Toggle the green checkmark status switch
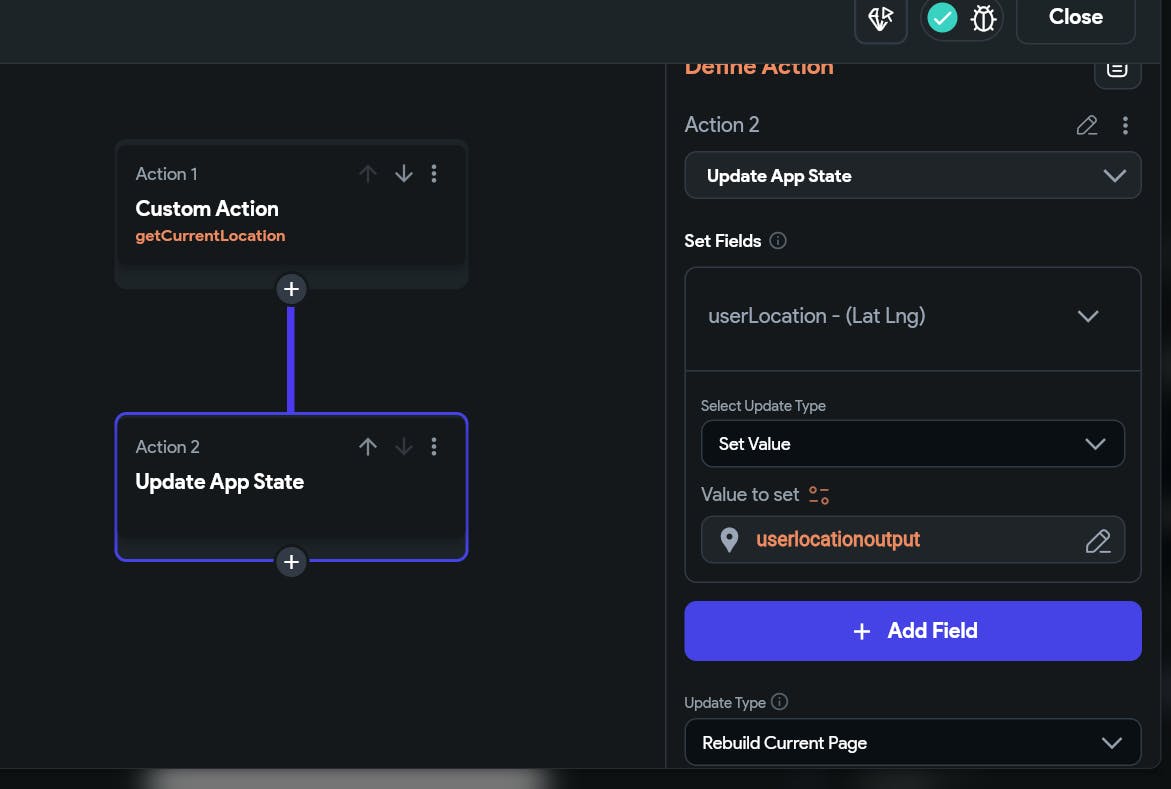The height and width of the screenshot is (789, 1171). tap(942, 18)
